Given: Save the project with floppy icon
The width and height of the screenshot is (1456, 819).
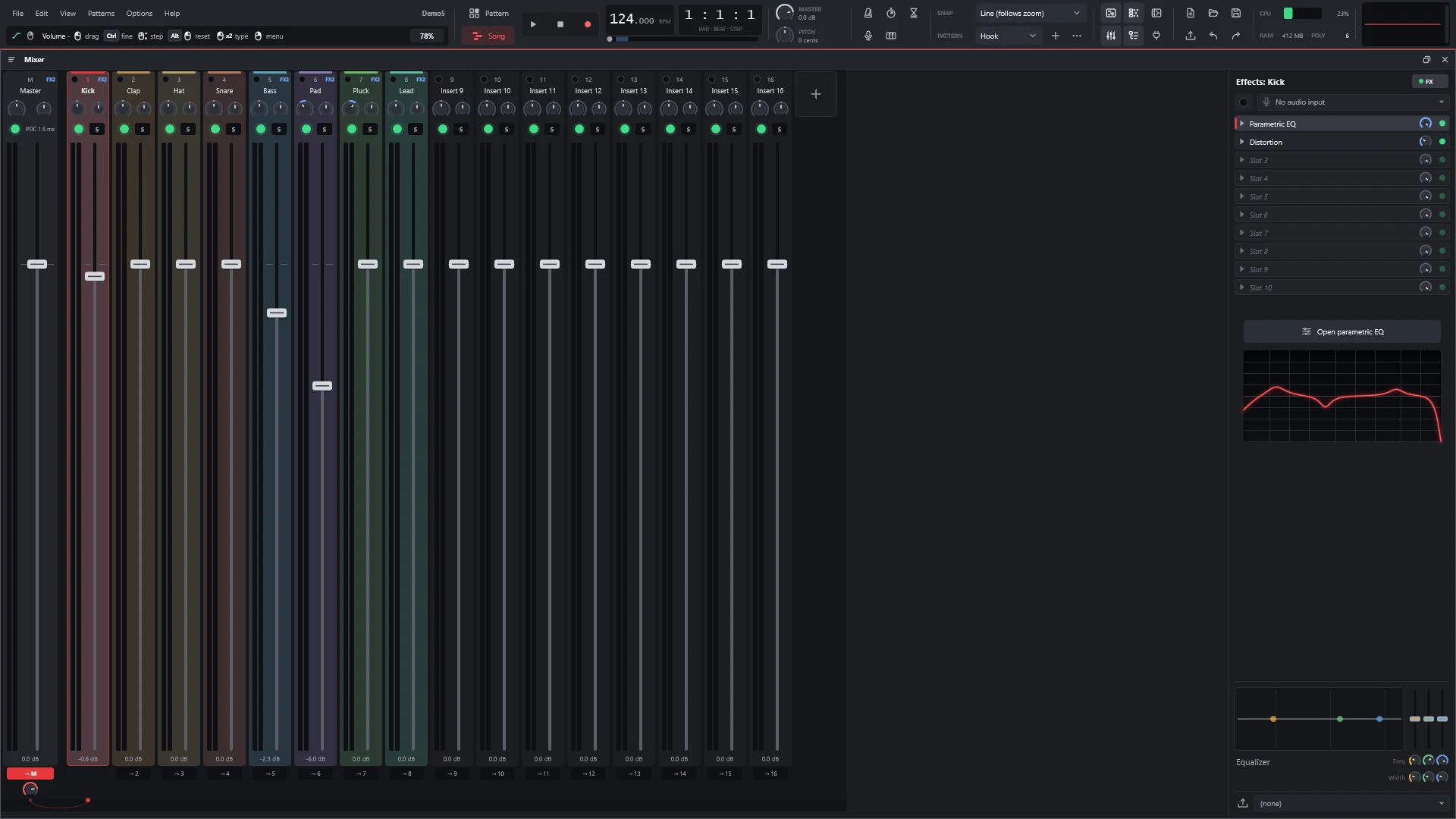Looking at the screenshot, I should click(x=1236, y=13).
